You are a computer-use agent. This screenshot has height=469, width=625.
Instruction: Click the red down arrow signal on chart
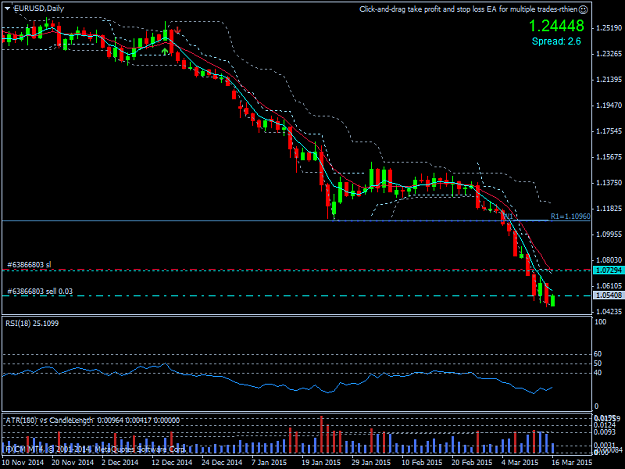coord(177,30)
